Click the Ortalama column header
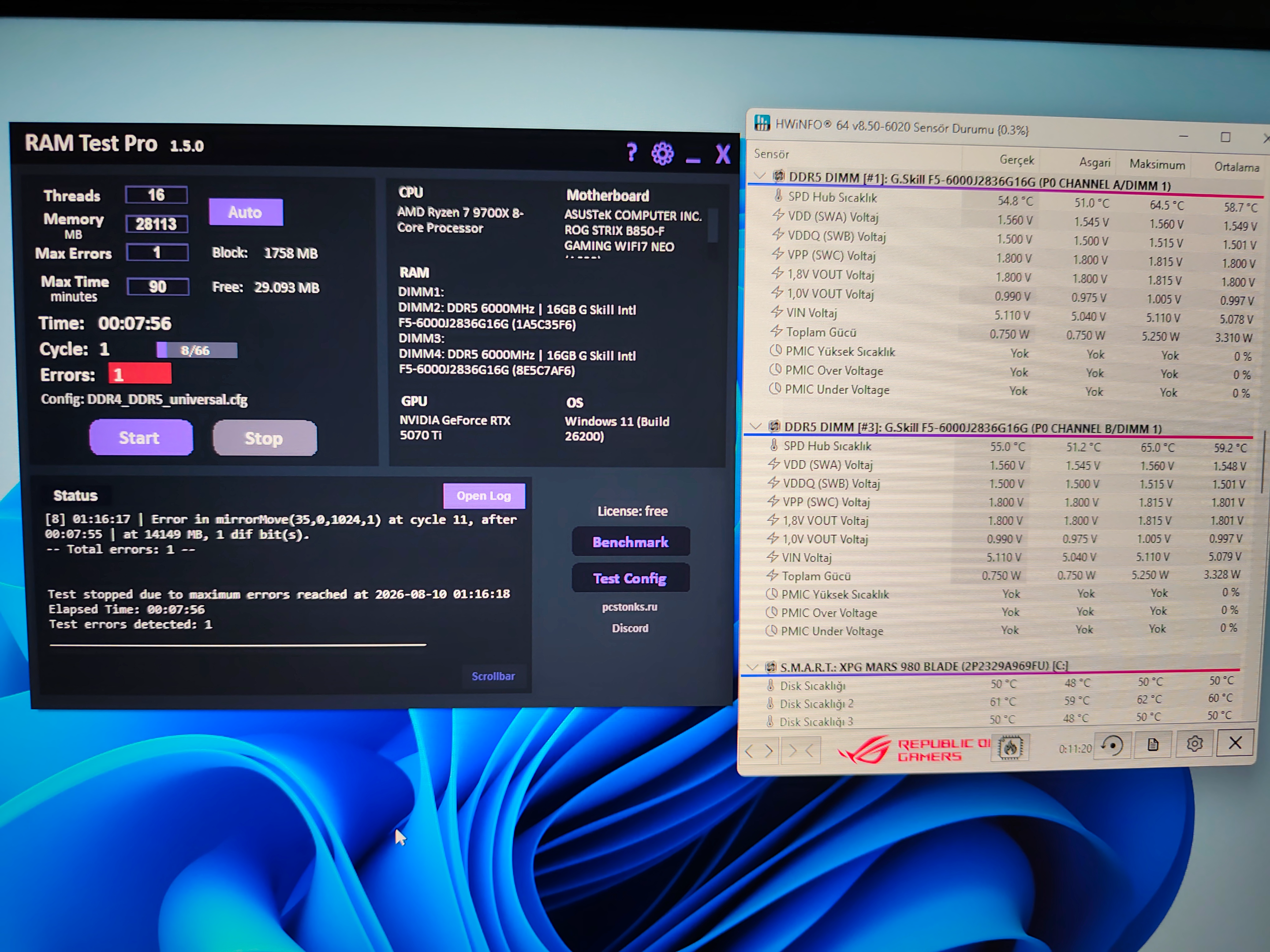The image size is (1270, 952). click(1236, 167)
